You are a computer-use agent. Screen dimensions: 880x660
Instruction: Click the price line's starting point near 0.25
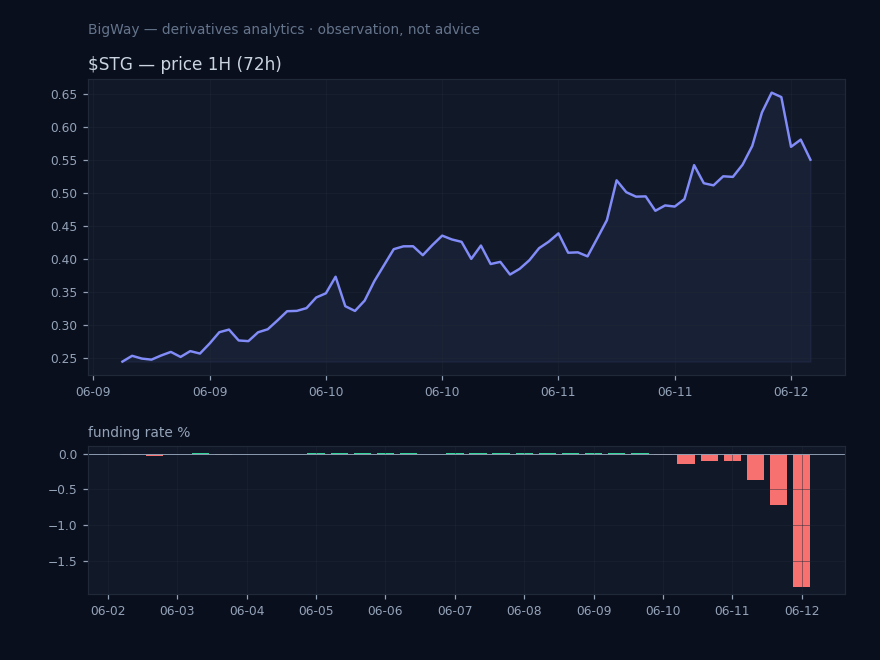click(x=122, y=362)
